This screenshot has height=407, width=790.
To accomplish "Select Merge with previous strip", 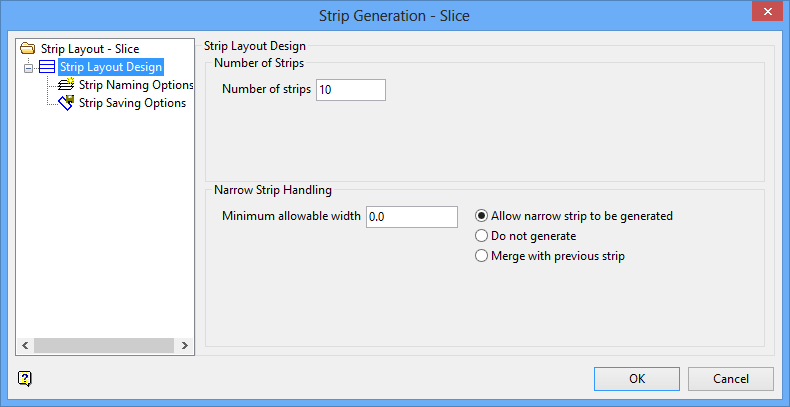I will click(x=482, y=256).
